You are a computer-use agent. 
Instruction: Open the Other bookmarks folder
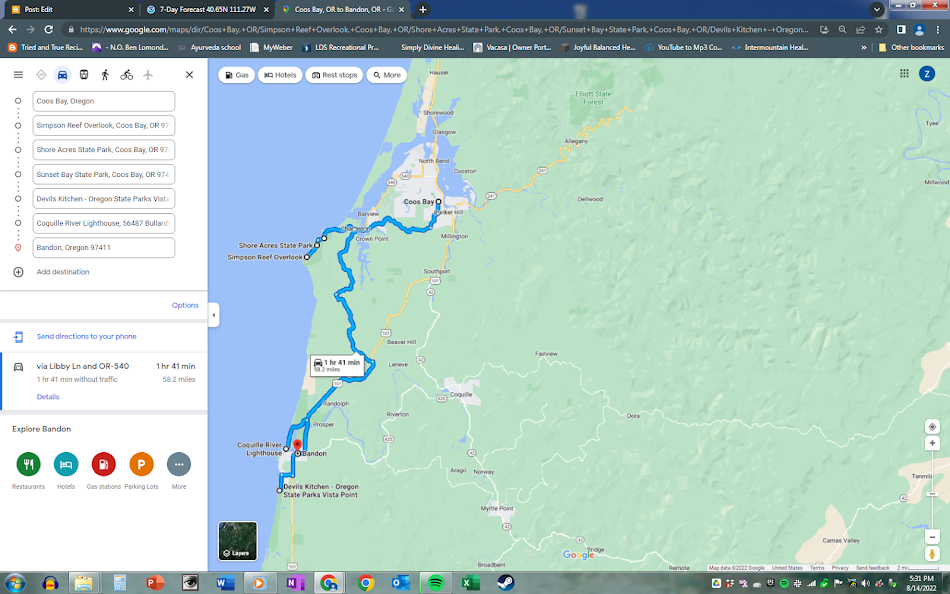tap(911, 47)
